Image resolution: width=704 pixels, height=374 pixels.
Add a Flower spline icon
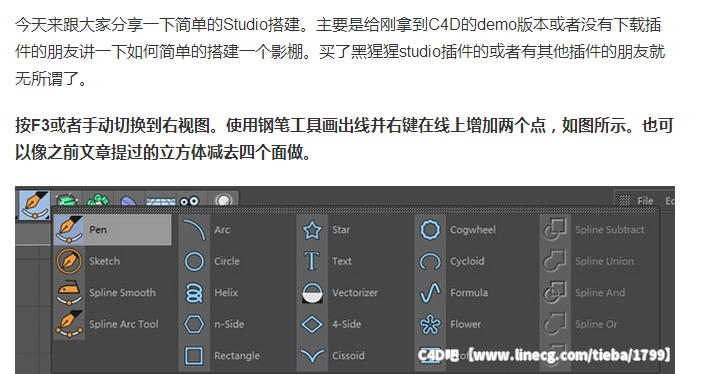tap(430, 324)
